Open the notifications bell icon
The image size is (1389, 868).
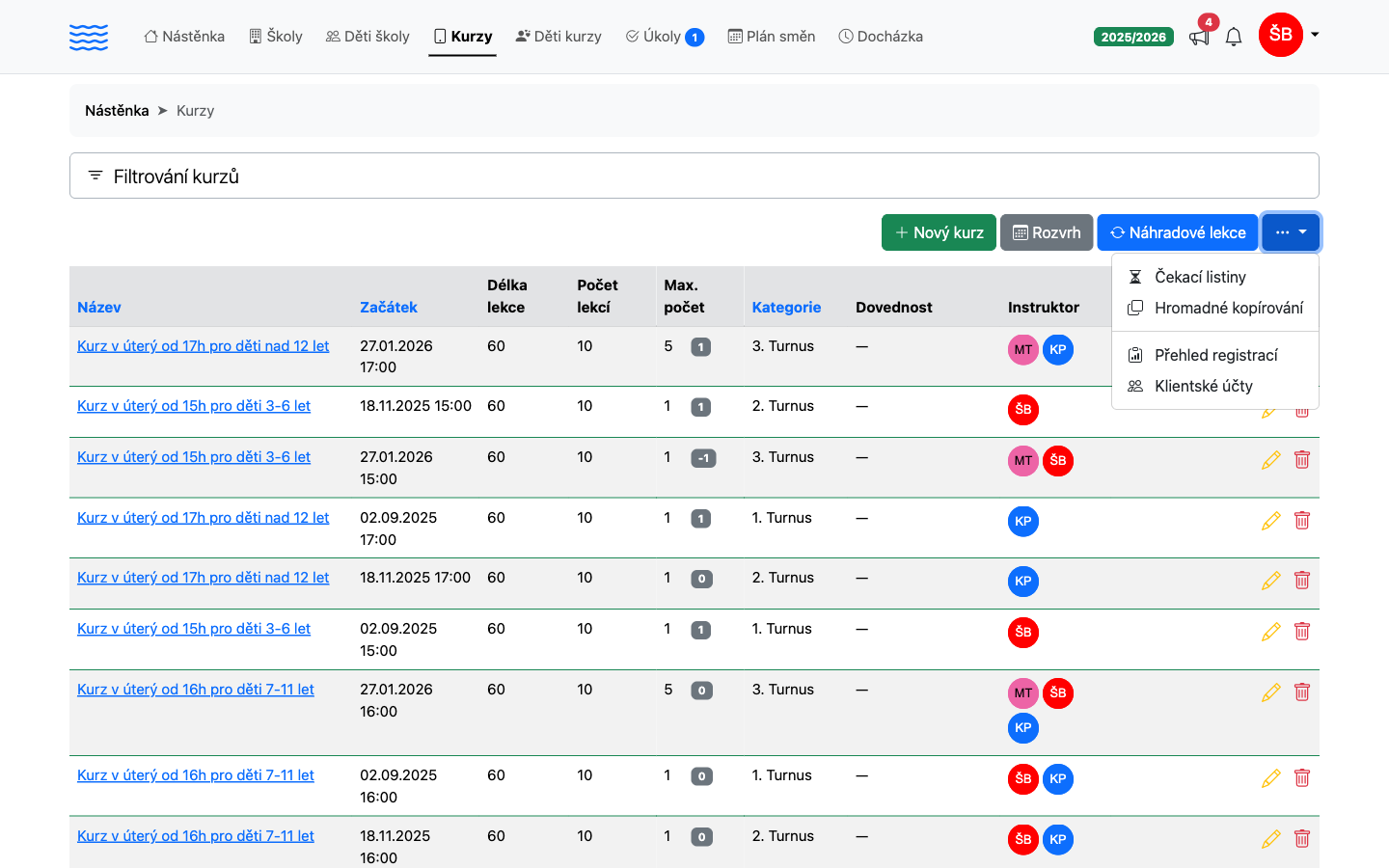tap(1234, 37)
